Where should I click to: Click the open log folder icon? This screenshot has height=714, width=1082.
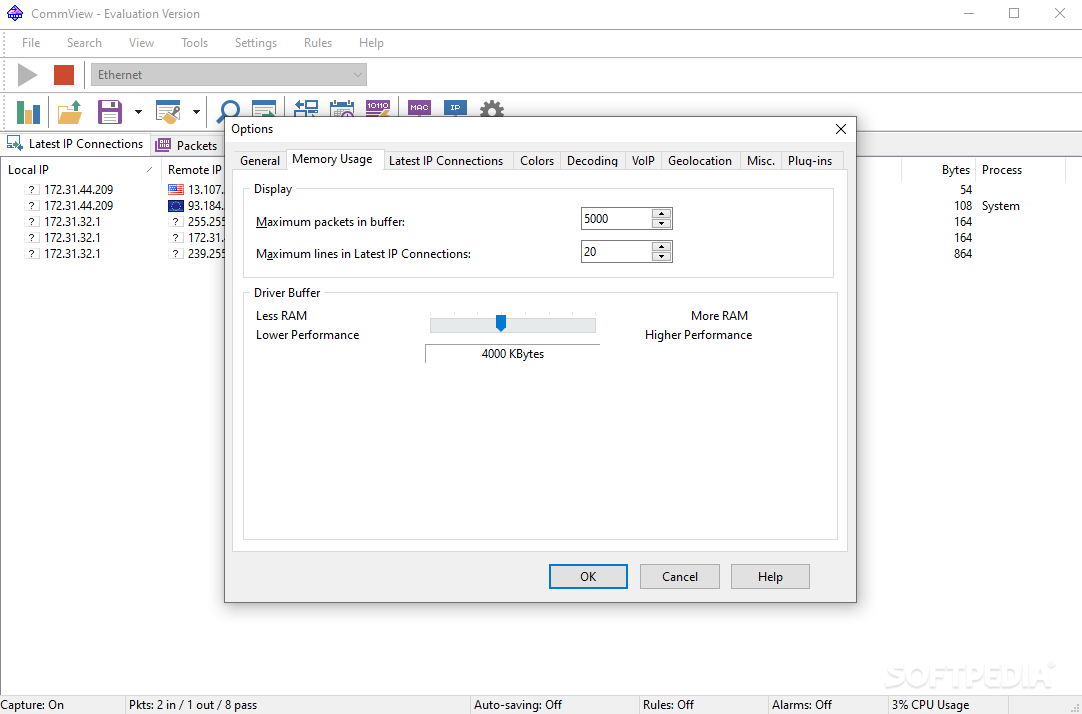coord(70,112)
